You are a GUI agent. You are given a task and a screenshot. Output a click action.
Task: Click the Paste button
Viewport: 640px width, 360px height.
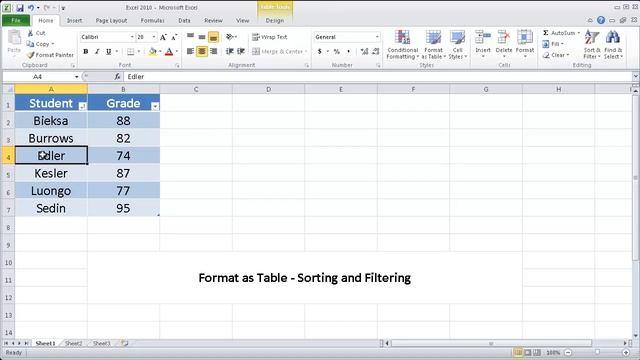coord(14,42)
